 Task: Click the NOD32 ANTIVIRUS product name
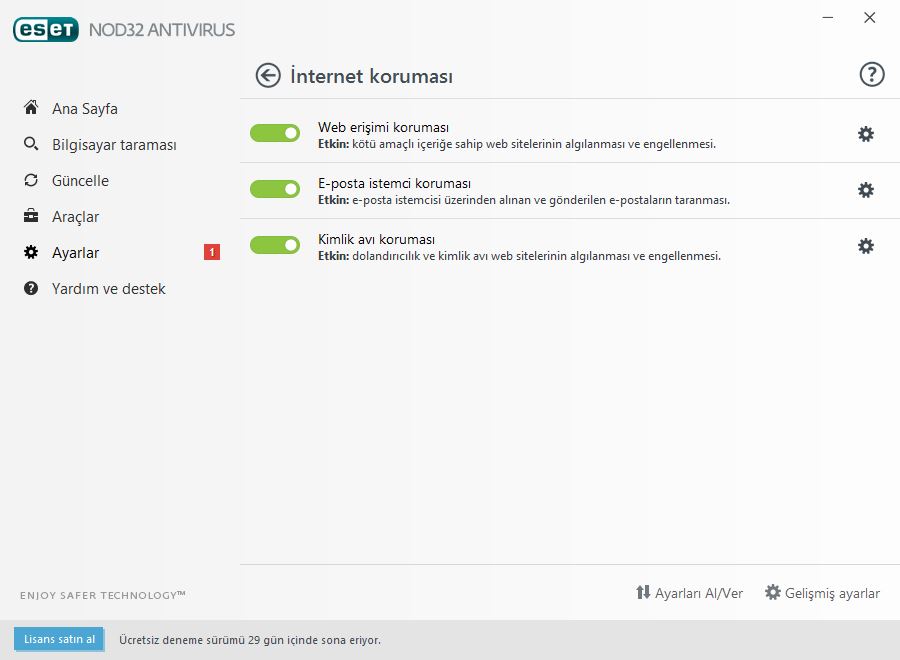[162, 30]
